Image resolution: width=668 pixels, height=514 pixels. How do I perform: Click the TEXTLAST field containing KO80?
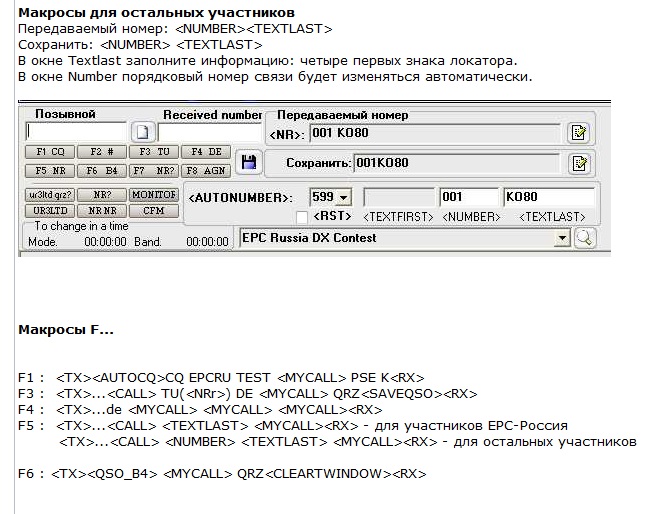549,197
